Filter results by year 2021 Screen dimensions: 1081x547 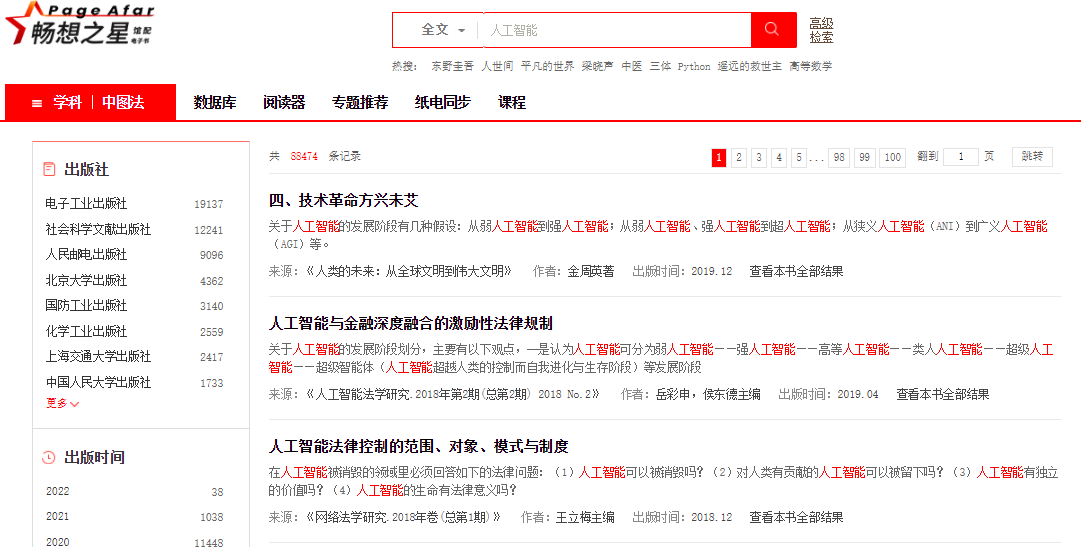coord(58,517)
